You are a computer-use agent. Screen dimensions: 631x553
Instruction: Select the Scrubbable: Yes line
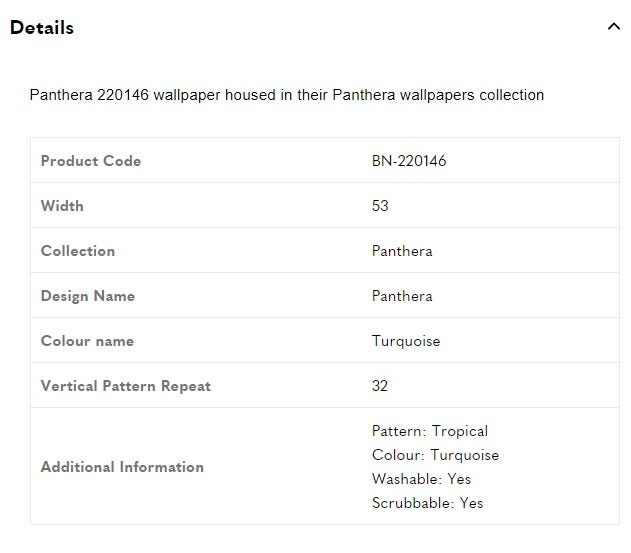click(x=427, y=503)
